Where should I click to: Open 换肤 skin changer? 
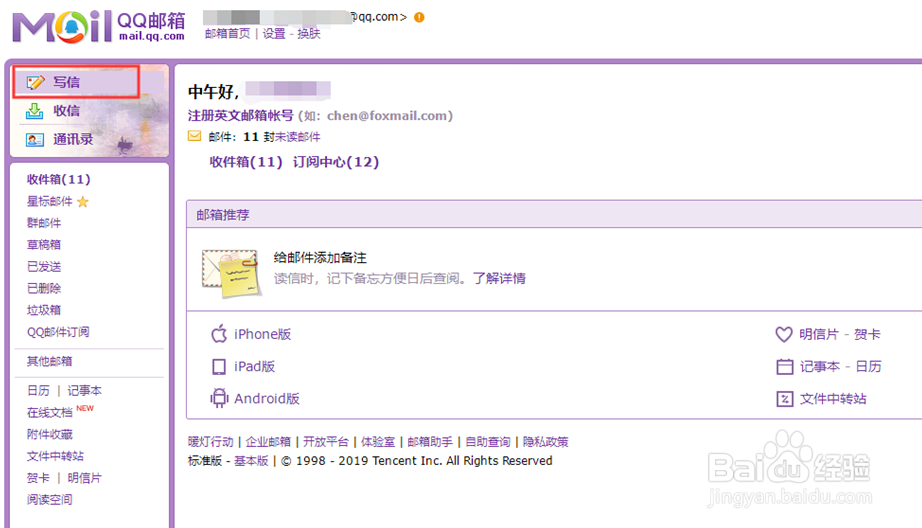(309, 34)
